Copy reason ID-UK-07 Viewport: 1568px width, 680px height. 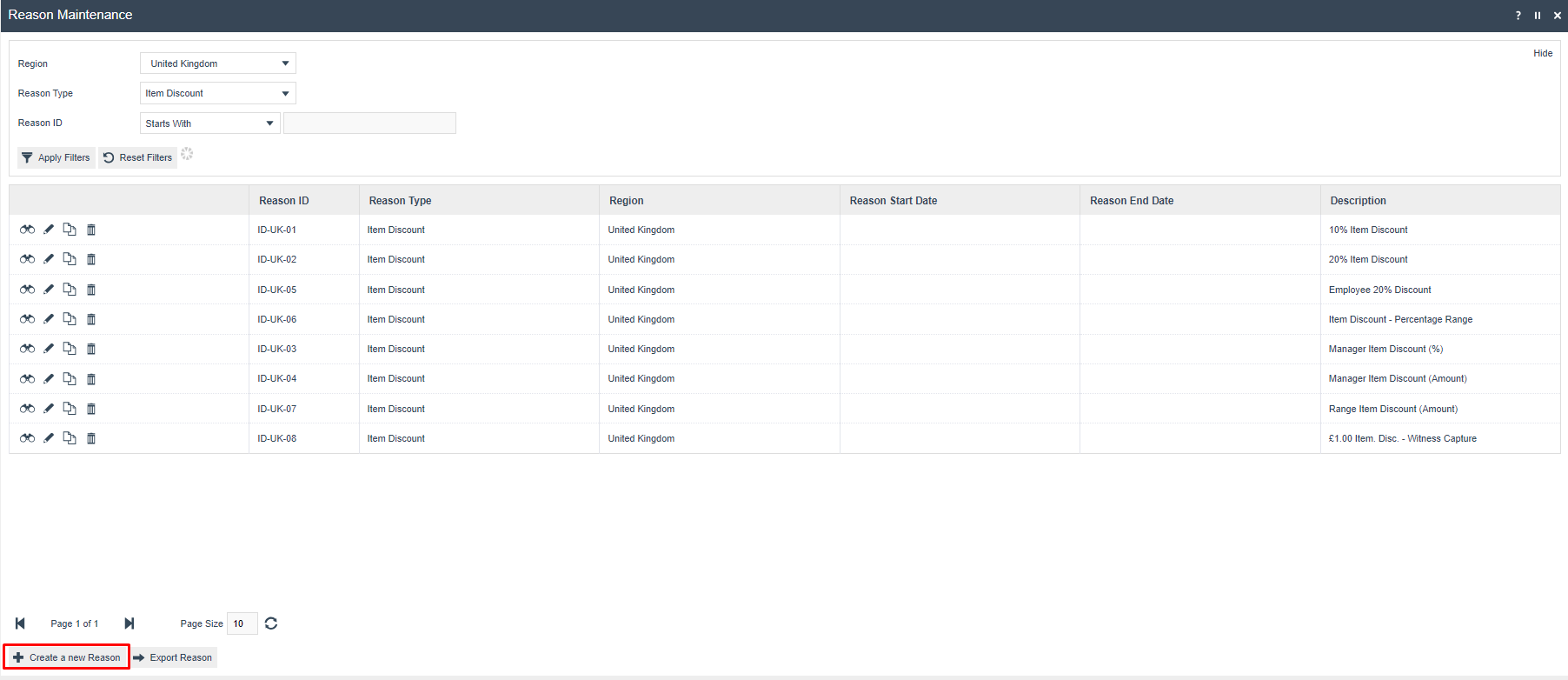[x=70, y=409]
